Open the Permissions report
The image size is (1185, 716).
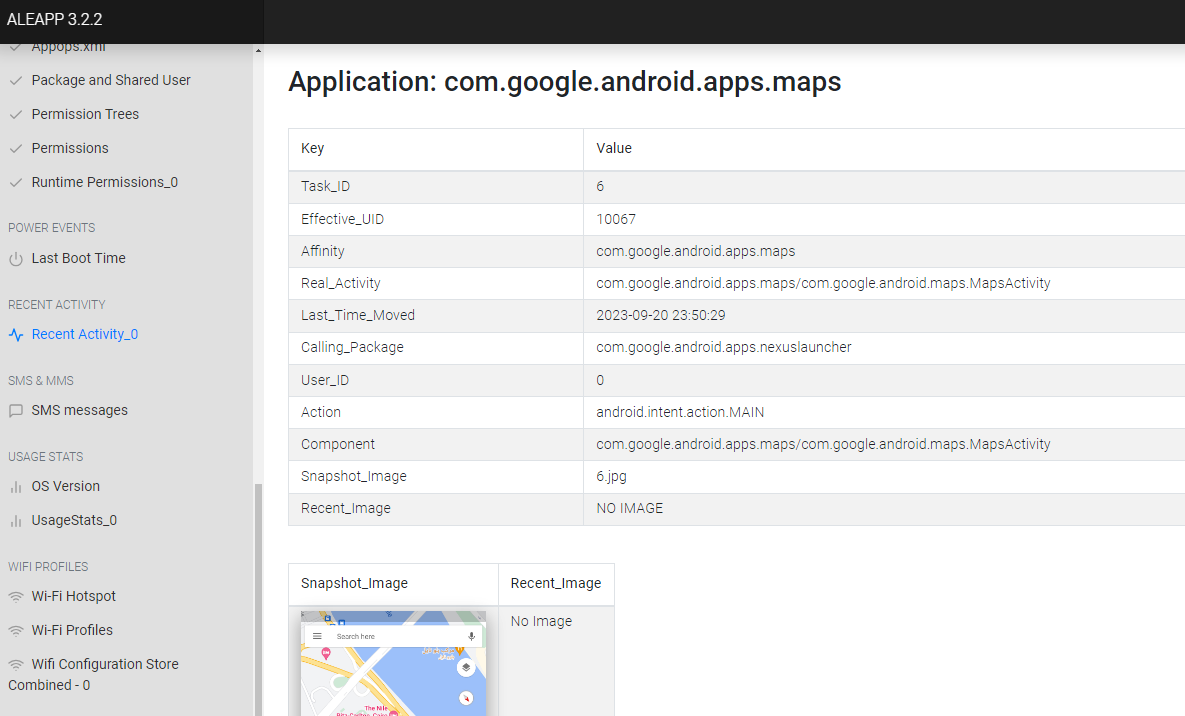pos(70,148)
